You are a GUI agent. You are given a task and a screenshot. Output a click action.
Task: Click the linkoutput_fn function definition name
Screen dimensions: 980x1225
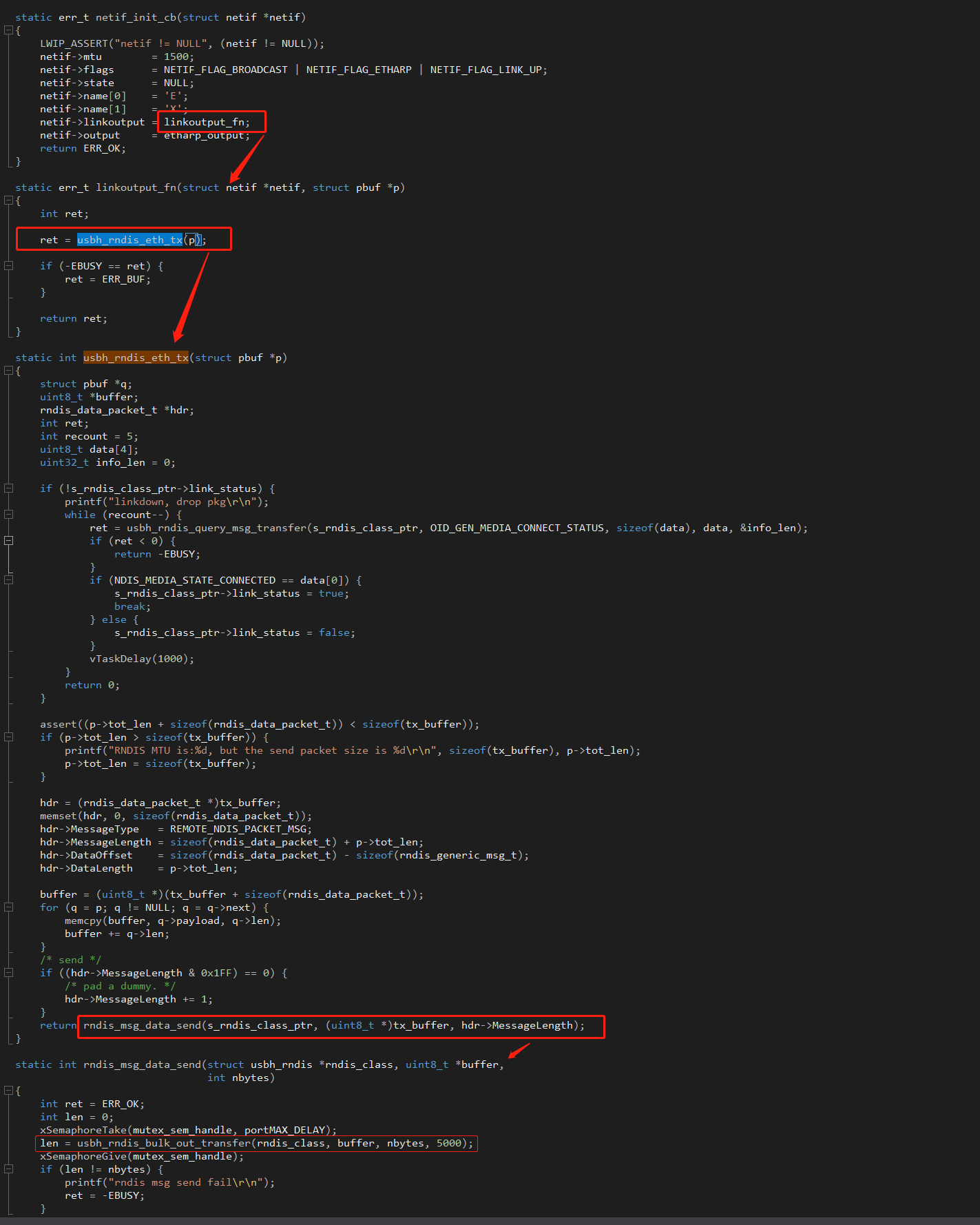coord(136,187)
